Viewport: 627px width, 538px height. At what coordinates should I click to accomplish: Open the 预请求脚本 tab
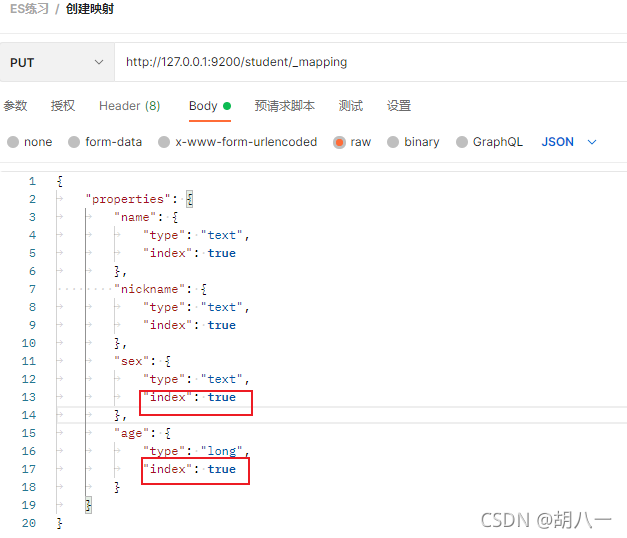tap(285, 106)
